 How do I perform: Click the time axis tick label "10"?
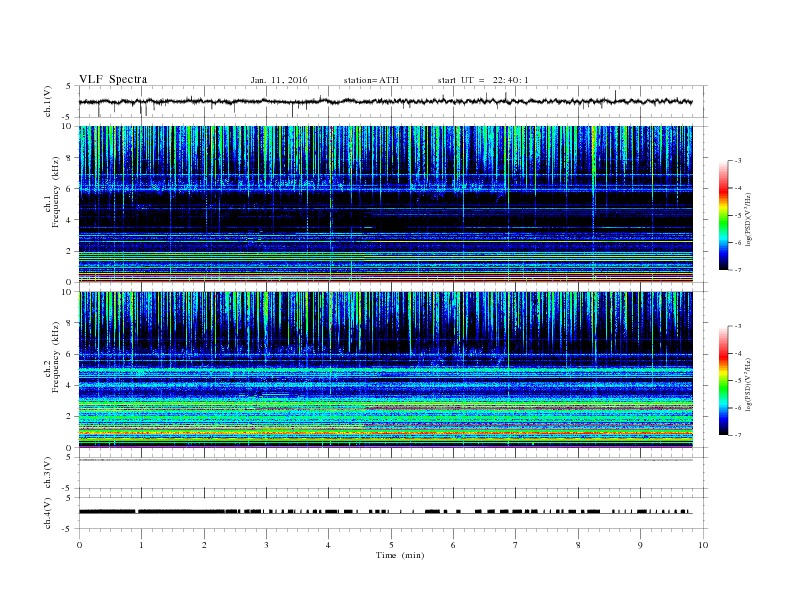(703, 545)
